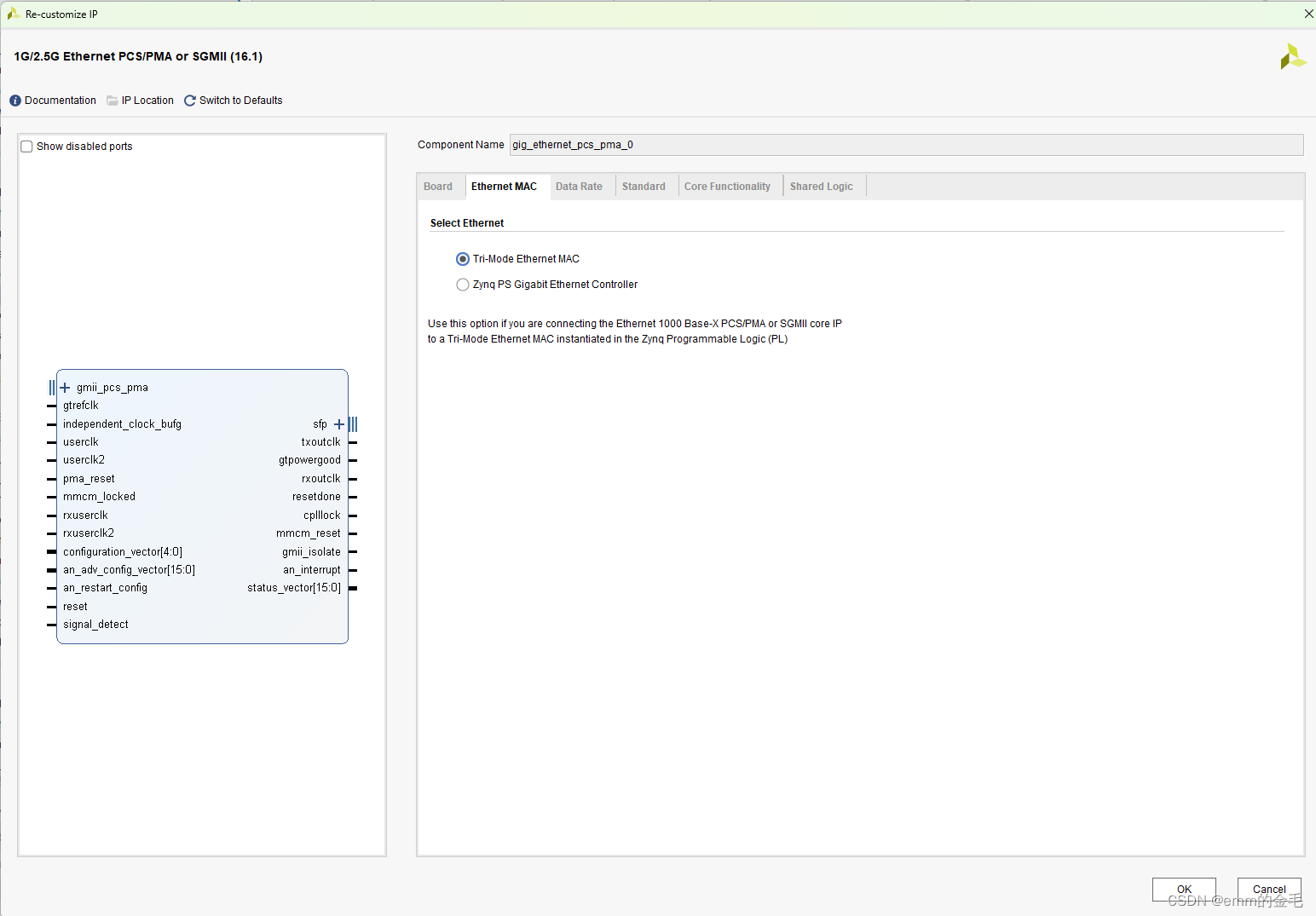Click the mmcm_reset output port

[x=309, y=533]
